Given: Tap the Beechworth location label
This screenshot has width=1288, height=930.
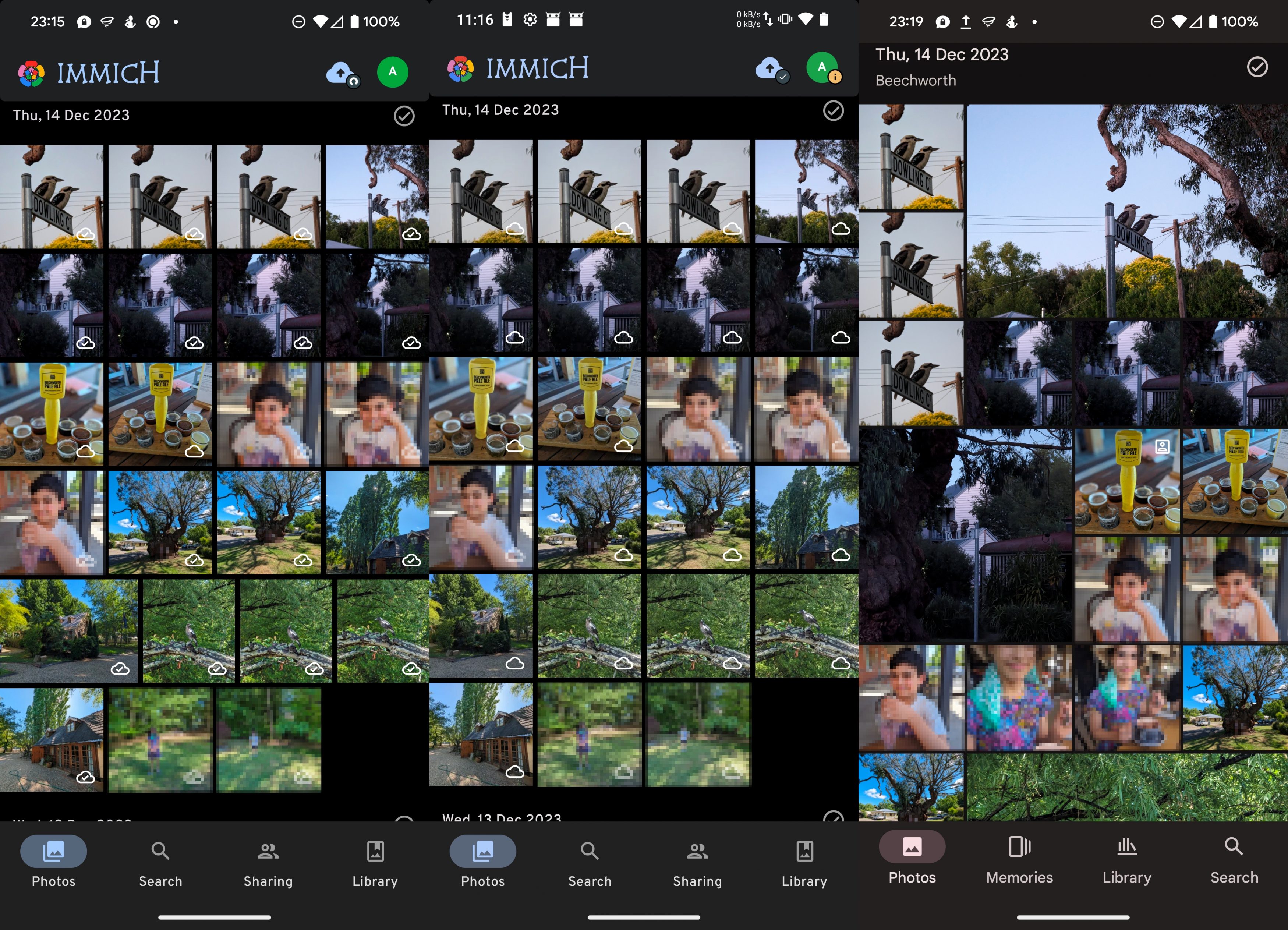Looking at the screenshot, I should tap(915, 80).
